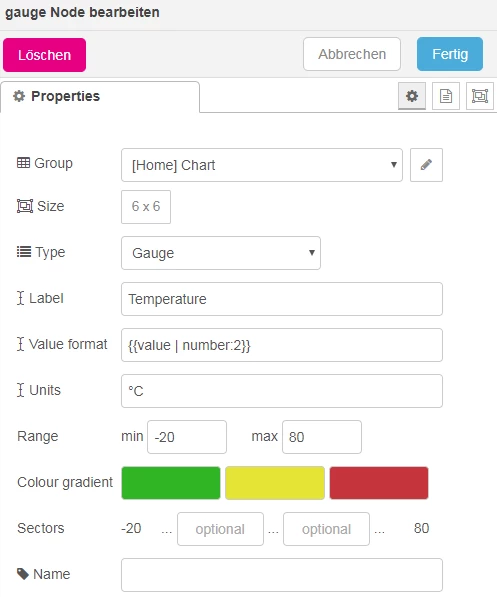Open the 6 x 6 size selector

pos(146,207)
